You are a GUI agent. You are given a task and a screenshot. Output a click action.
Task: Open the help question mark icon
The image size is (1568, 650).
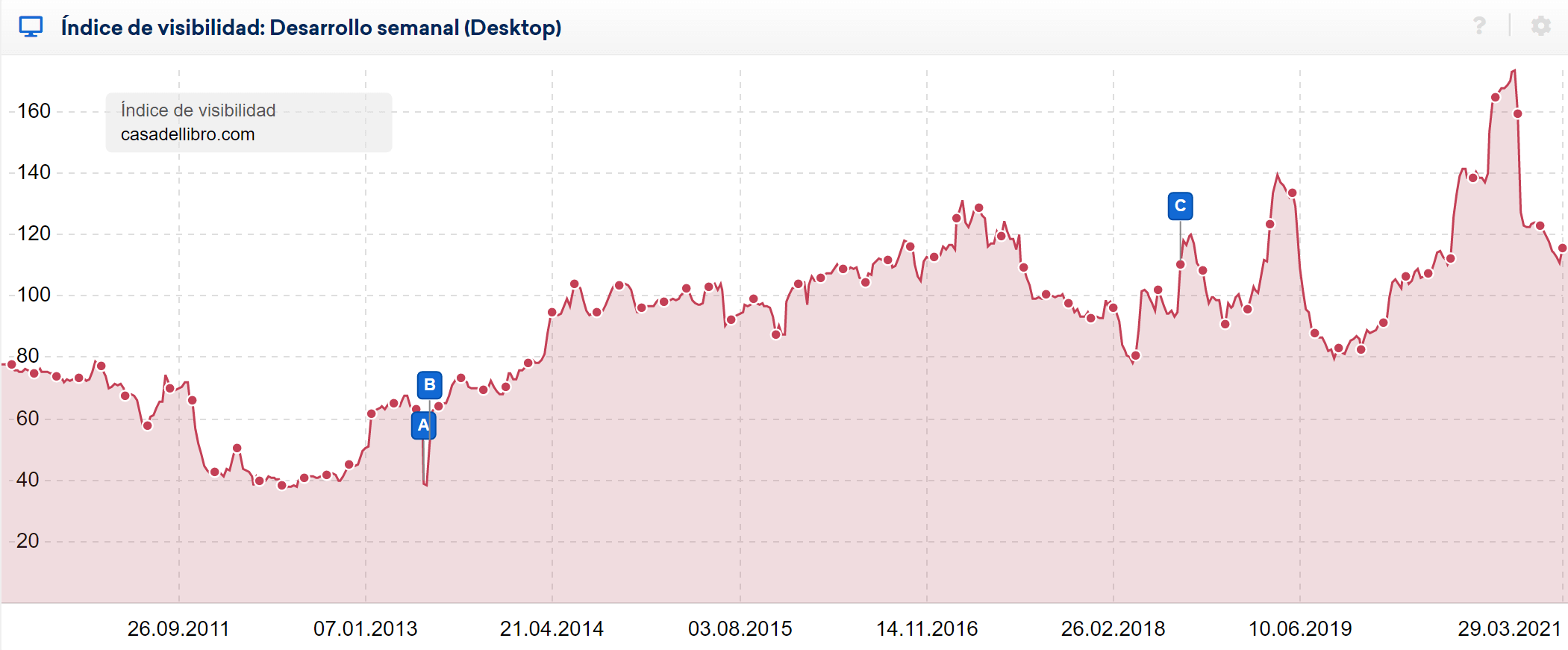click(x=1479, y=26)
